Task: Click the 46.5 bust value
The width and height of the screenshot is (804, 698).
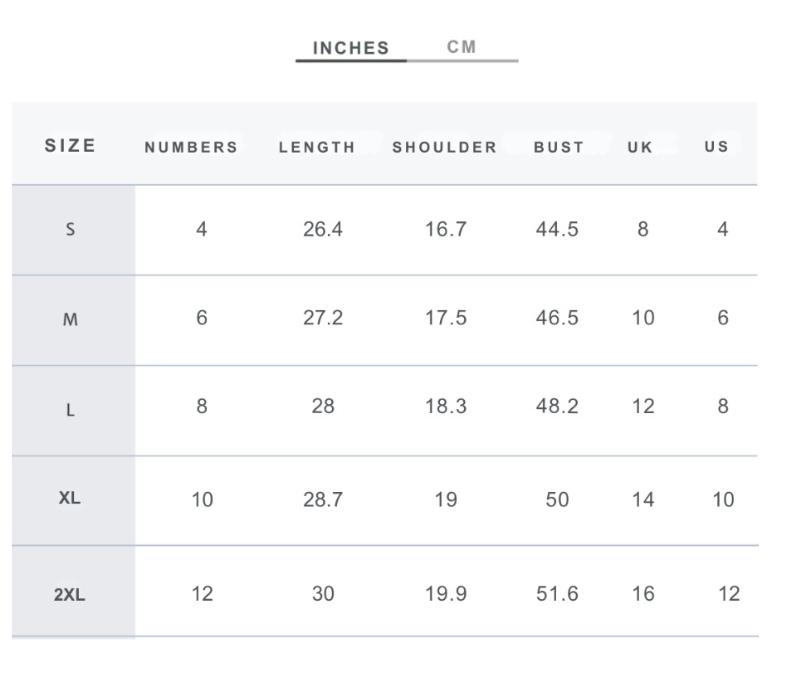Action: tap(557, 317)
